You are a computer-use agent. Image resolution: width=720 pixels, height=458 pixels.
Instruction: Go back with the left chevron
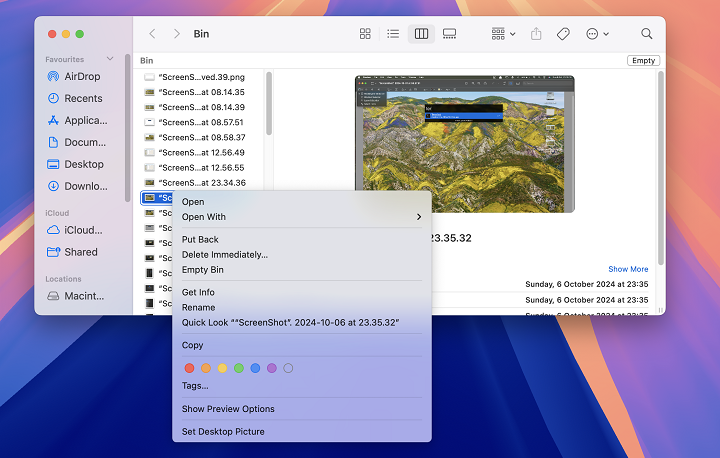(x=152, y=34)
